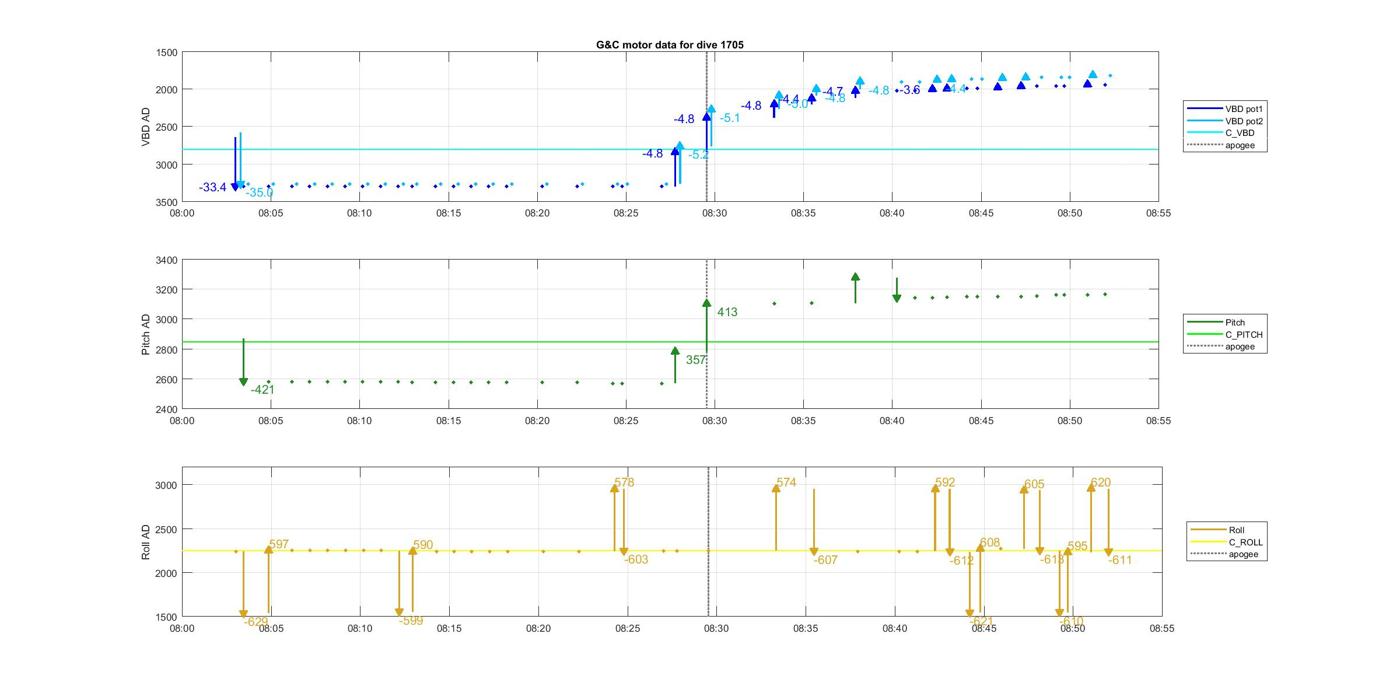
Task: Click the dashed apogee line in the Roll plot
Action: pyautogui.click(x=709, y=542)
